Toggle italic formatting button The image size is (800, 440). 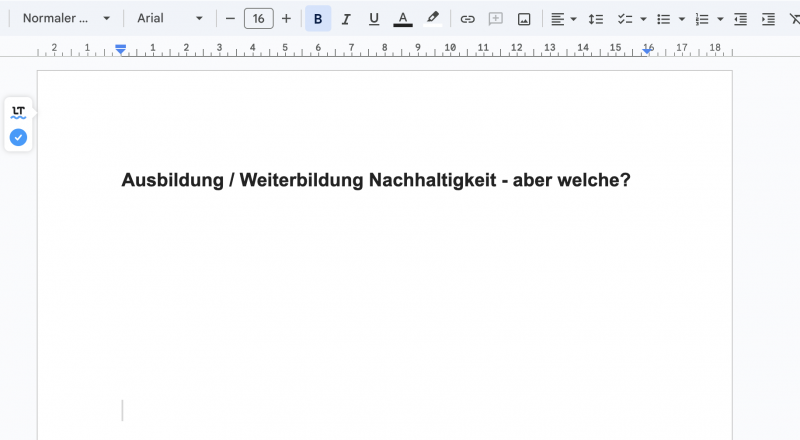(x=346, y=19)
